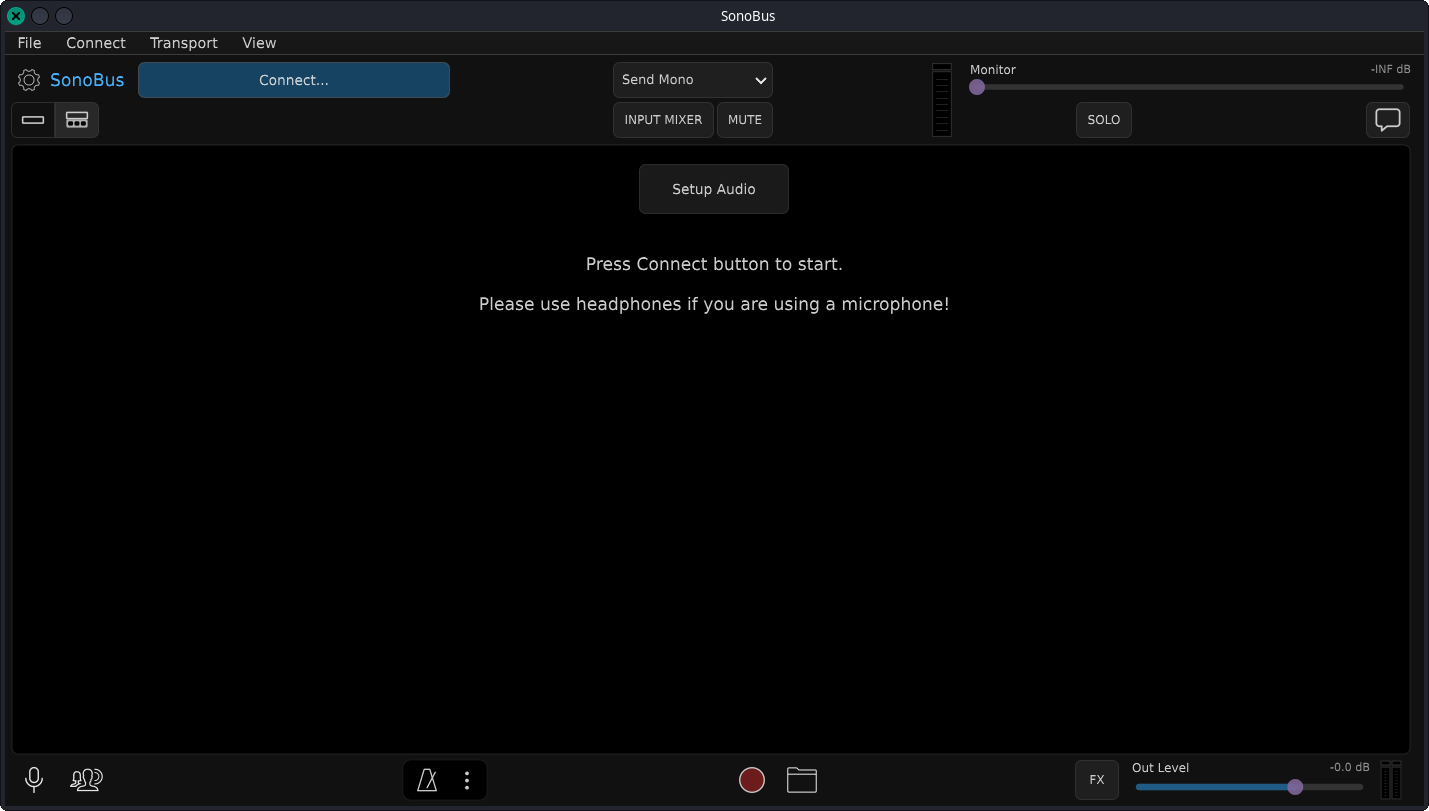Toggle the metronome icon
Image resolution: width=1429 pixels, height=811 pixels.
click(x=427, y=780)
